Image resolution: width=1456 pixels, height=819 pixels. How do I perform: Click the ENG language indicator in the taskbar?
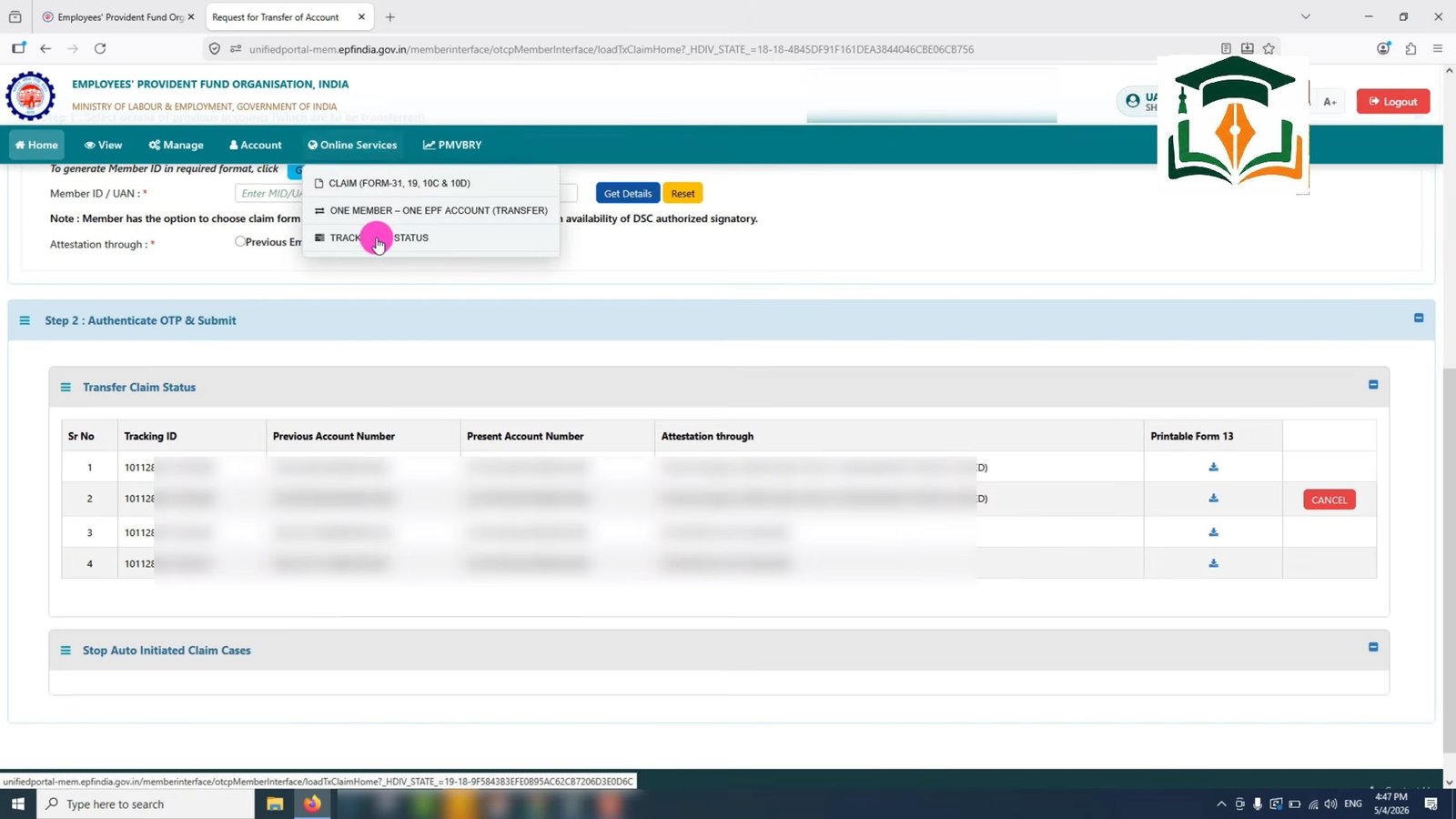pyautogui.click(x=1353, y=804)
